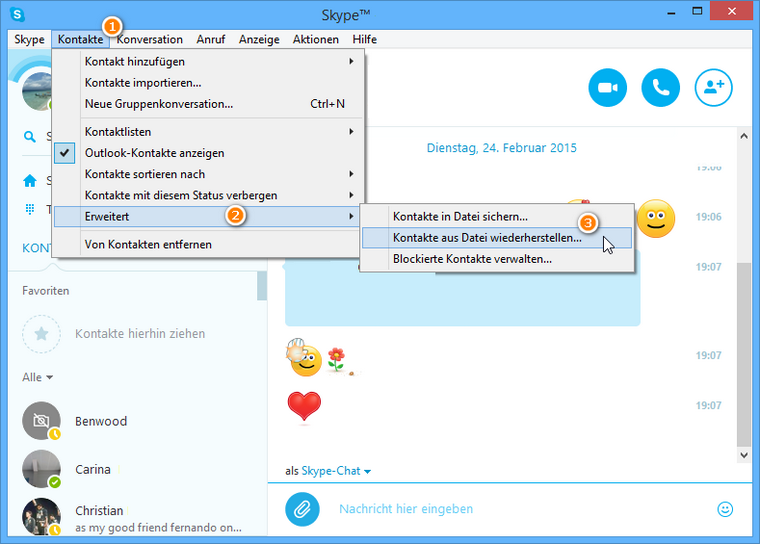Go to Skype Home house icon
Image resolution: width=760 pixels, height=544 pixels.
(x=30, y=181)
